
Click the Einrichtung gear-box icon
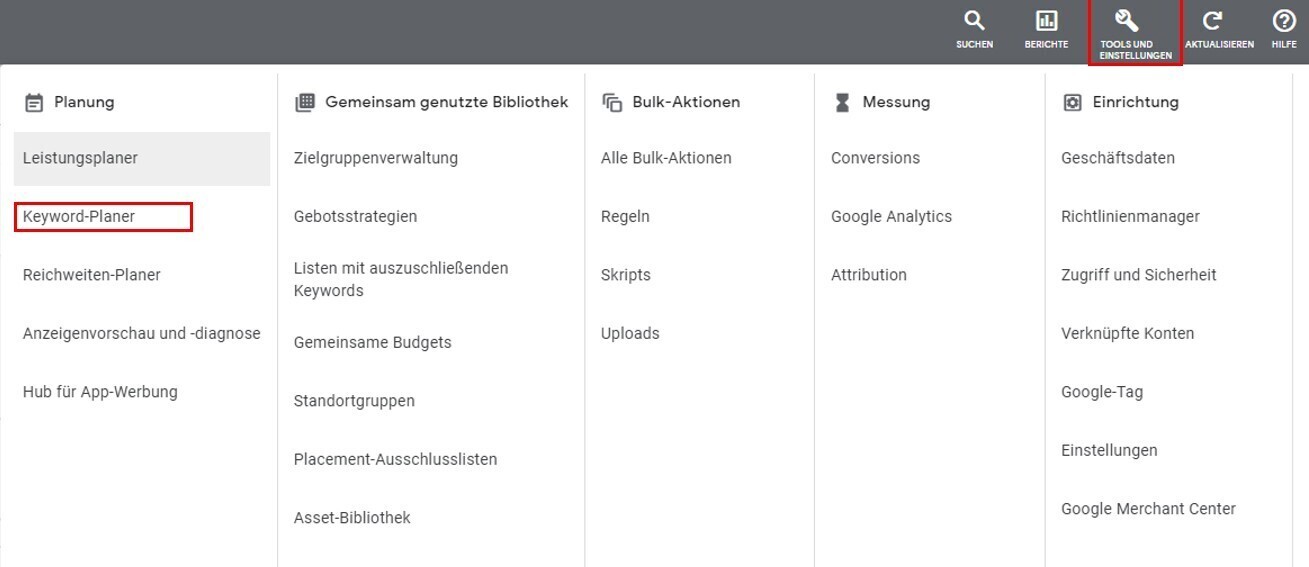[x=1072, y=102]
